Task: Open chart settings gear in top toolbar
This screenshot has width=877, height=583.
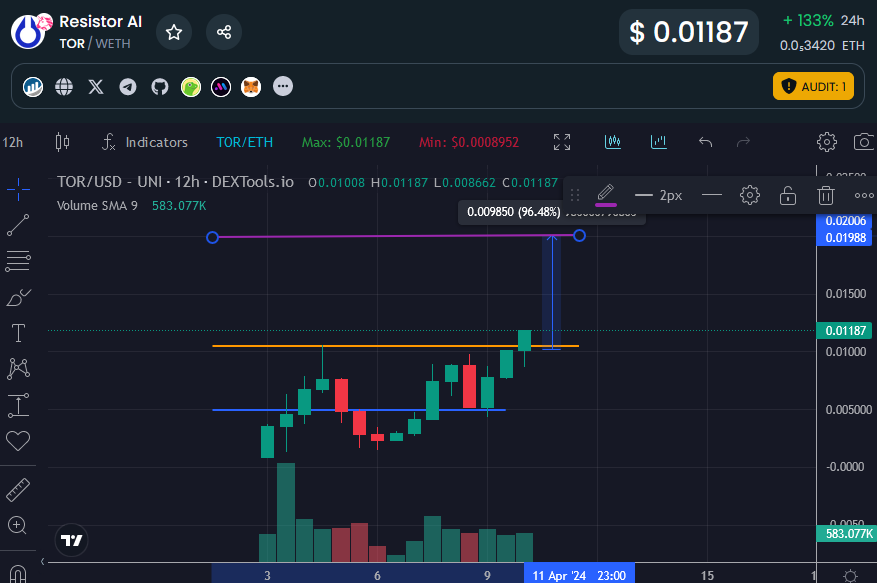Action: (x=827, y=142)
